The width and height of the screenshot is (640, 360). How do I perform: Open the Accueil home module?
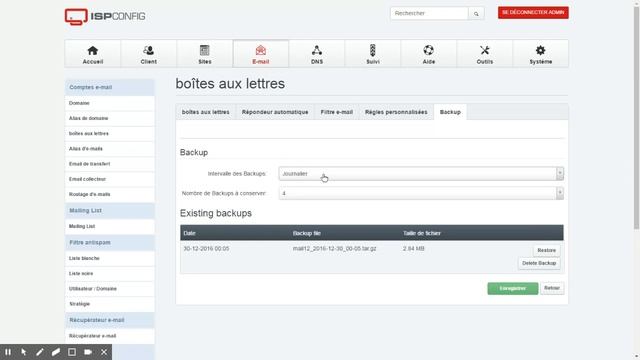point(93,54)
